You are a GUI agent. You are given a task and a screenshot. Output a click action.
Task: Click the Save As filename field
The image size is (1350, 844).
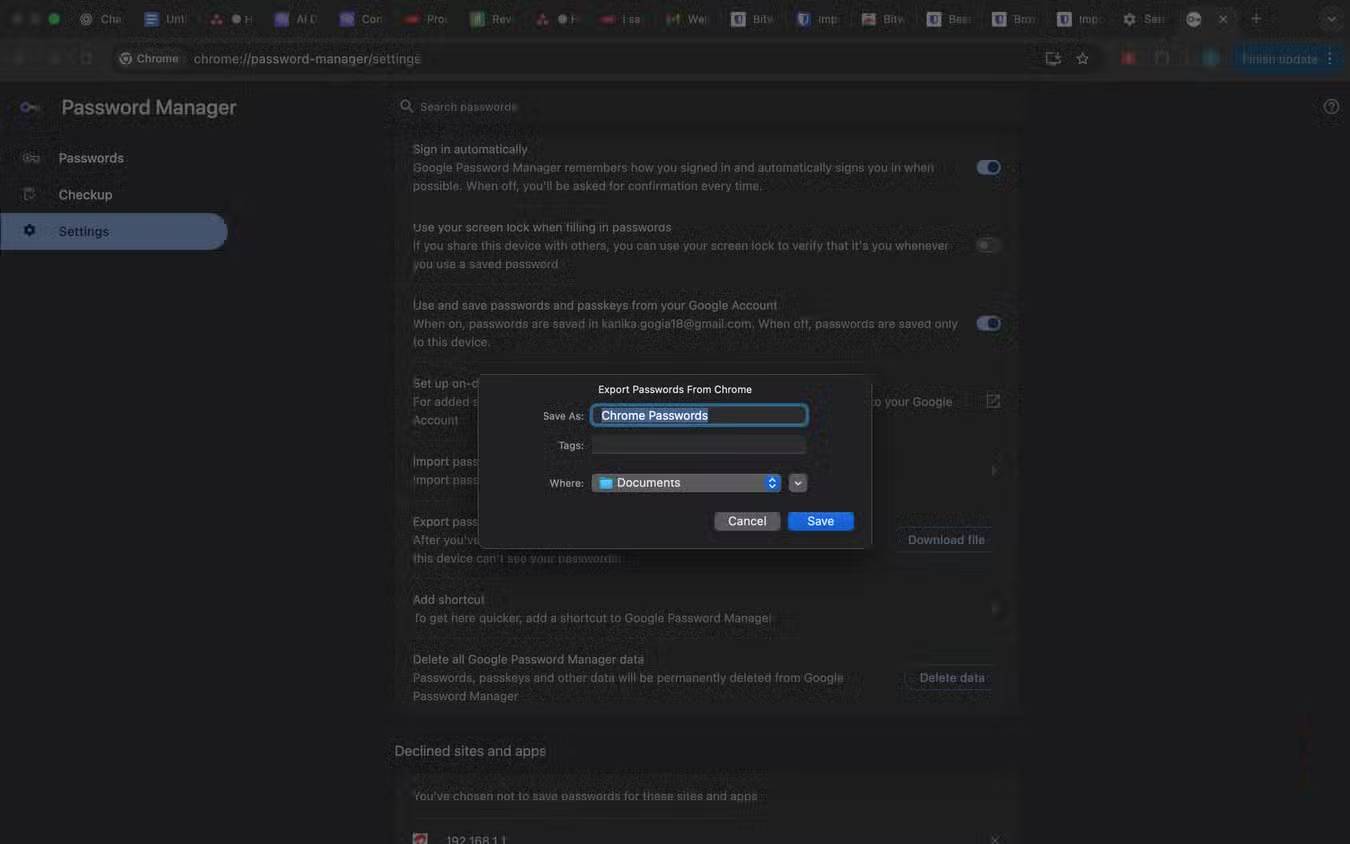699,415
